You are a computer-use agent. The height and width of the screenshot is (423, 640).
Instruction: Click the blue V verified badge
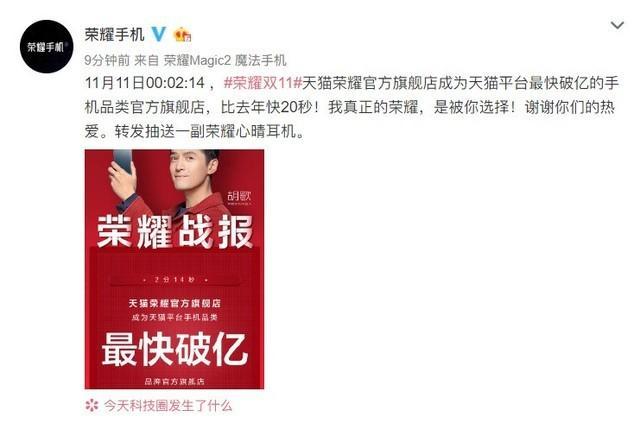158,34
